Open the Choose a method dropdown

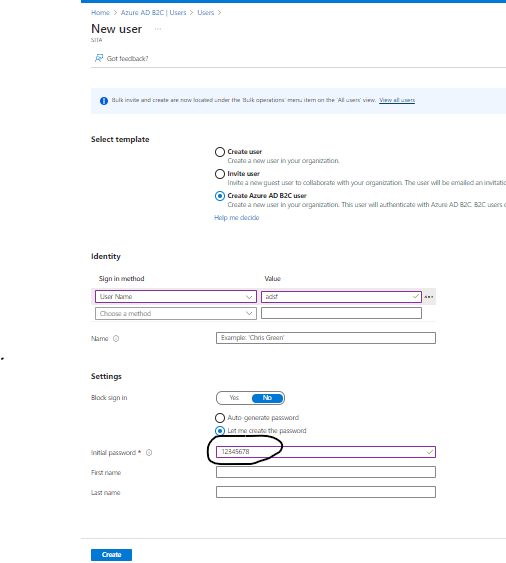pos(176,313)
